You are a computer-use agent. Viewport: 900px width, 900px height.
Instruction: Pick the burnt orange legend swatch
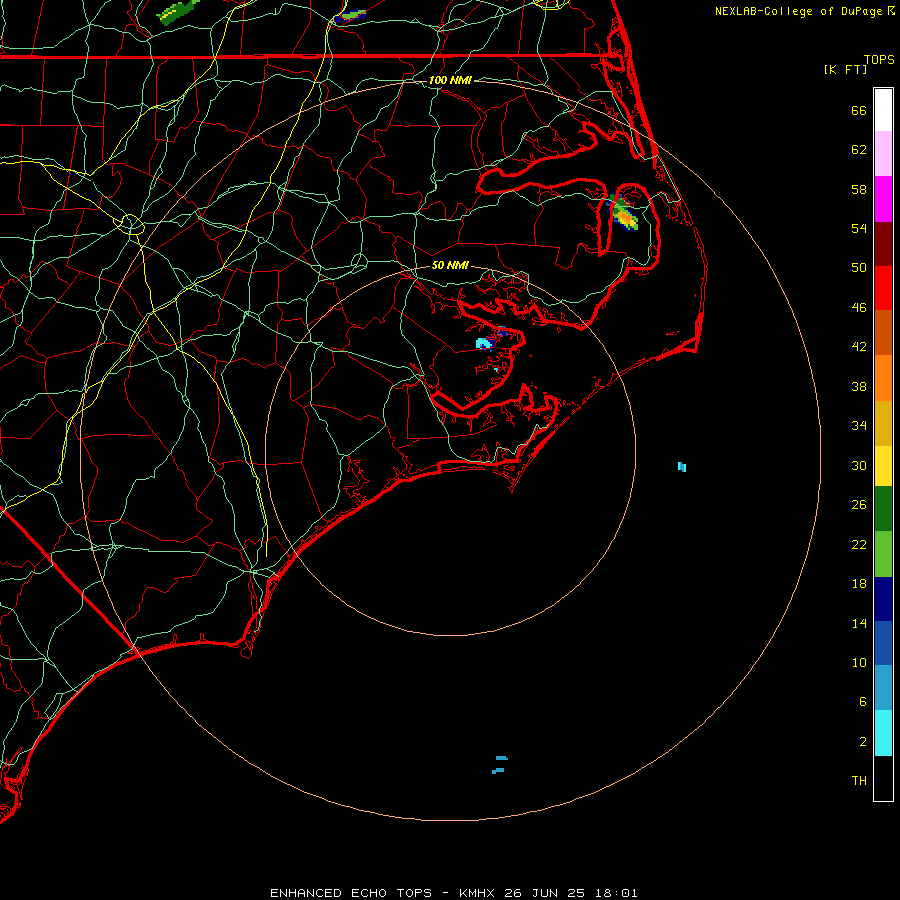pos(883,333)
